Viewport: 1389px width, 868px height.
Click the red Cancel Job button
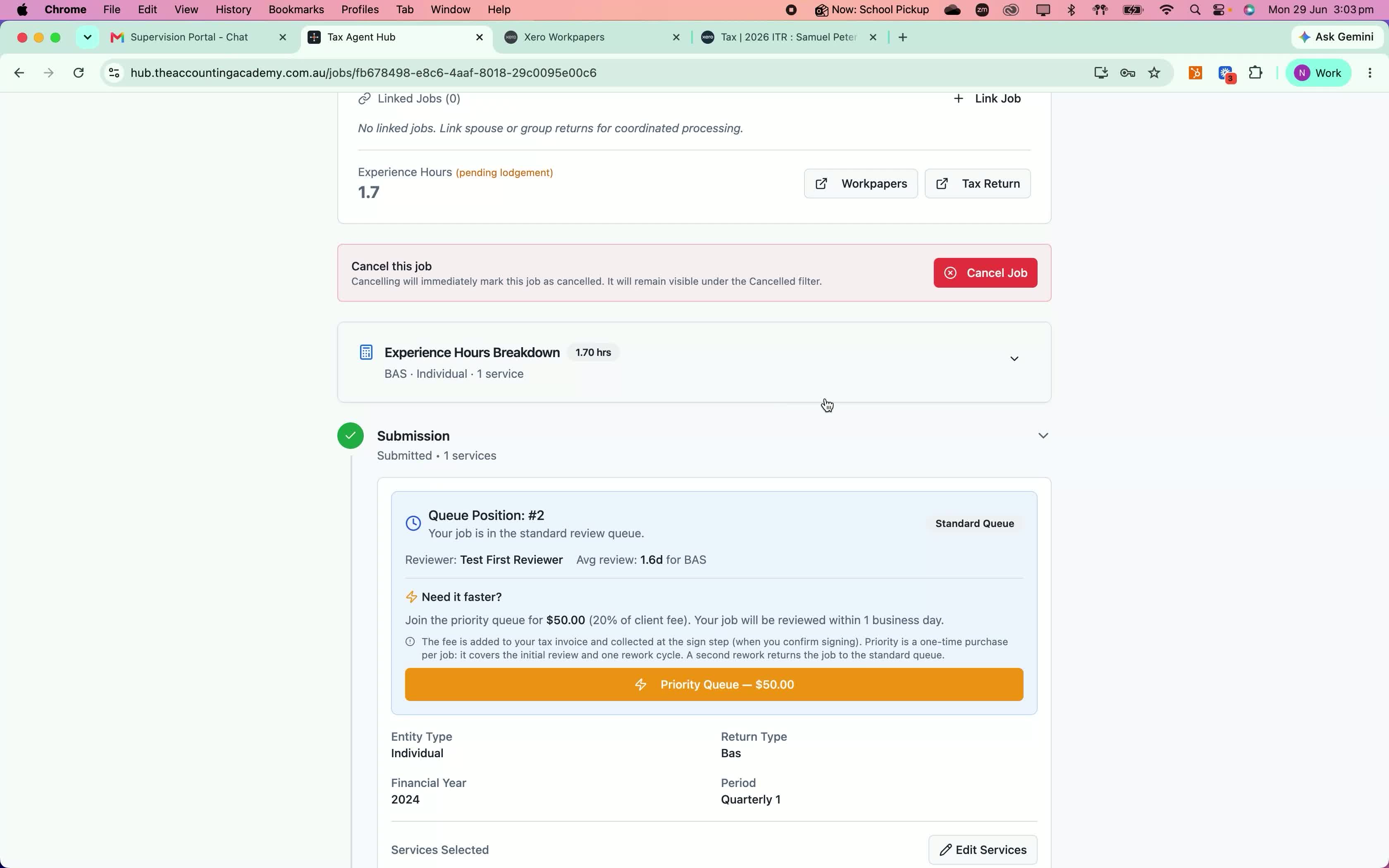coord(986,273)
